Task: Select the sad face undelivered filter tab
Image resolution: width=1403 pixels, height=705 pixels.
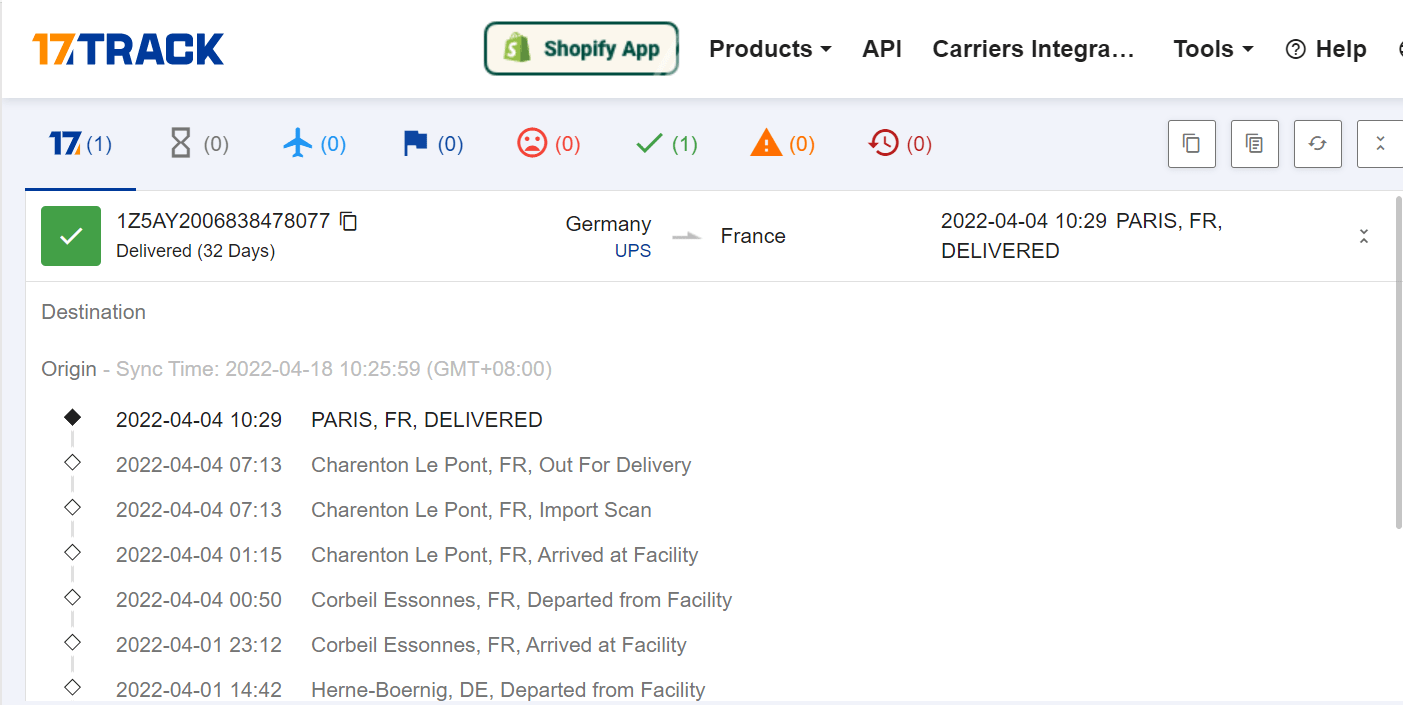Action: click(548, 144)
